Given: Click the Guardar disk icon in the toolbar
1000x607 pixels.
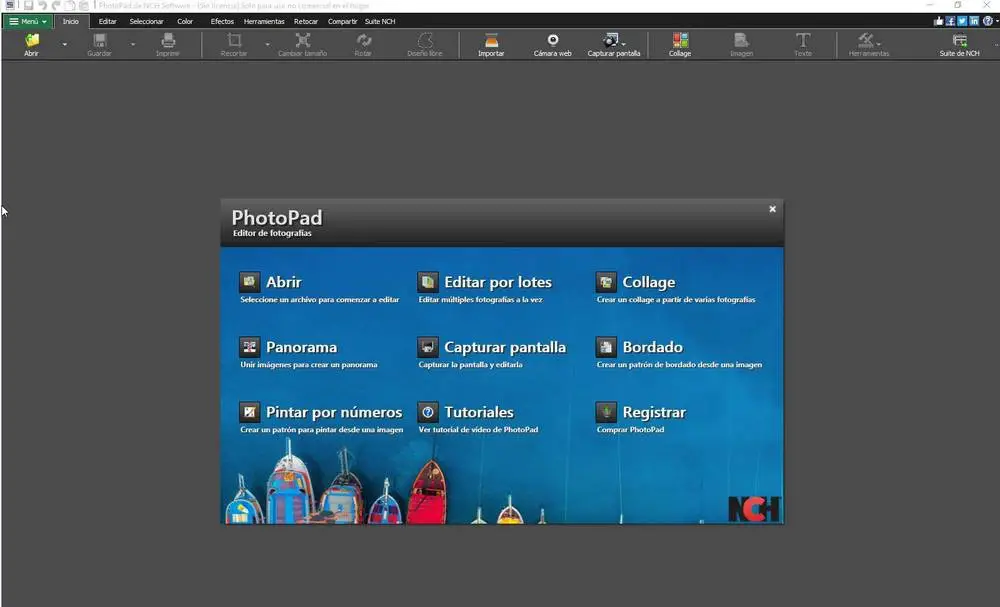Looking at the screenshot, I should (99, 41).
